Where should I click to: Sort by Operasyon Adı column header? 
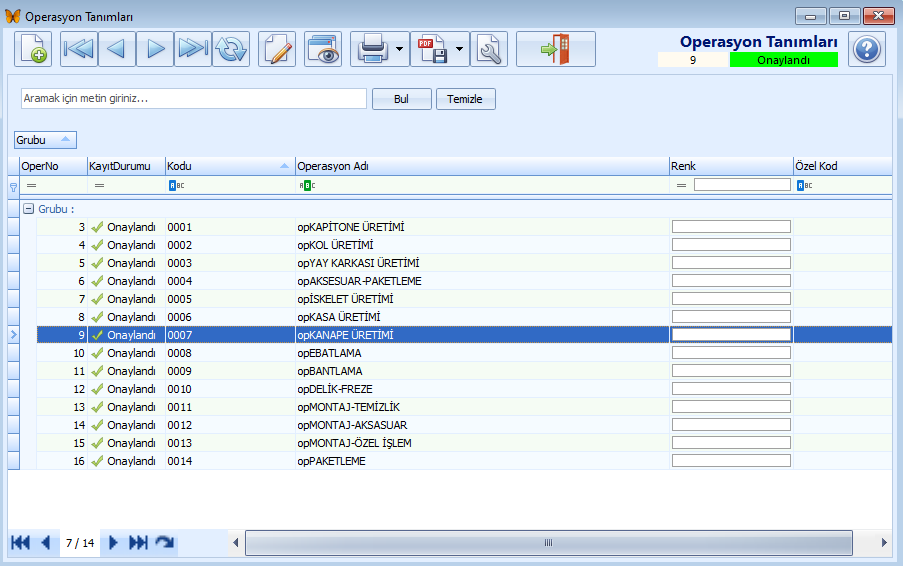(x=482, y=166)
